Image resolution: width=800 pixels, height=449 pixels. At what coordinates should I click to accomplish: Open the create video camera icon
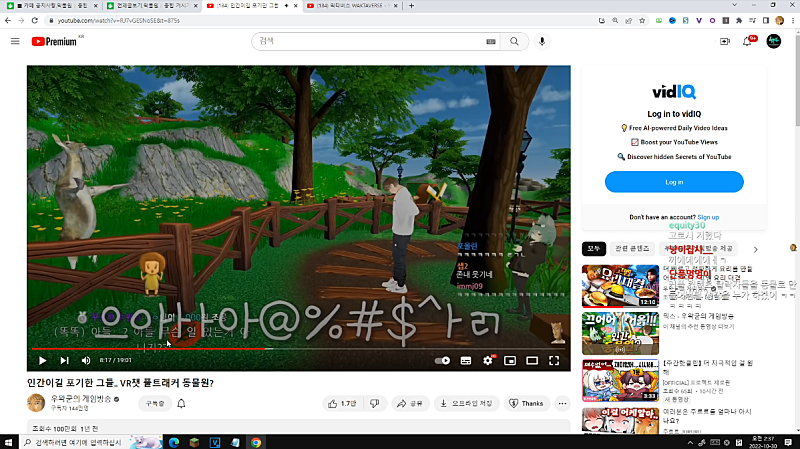[x=724, y=41]
